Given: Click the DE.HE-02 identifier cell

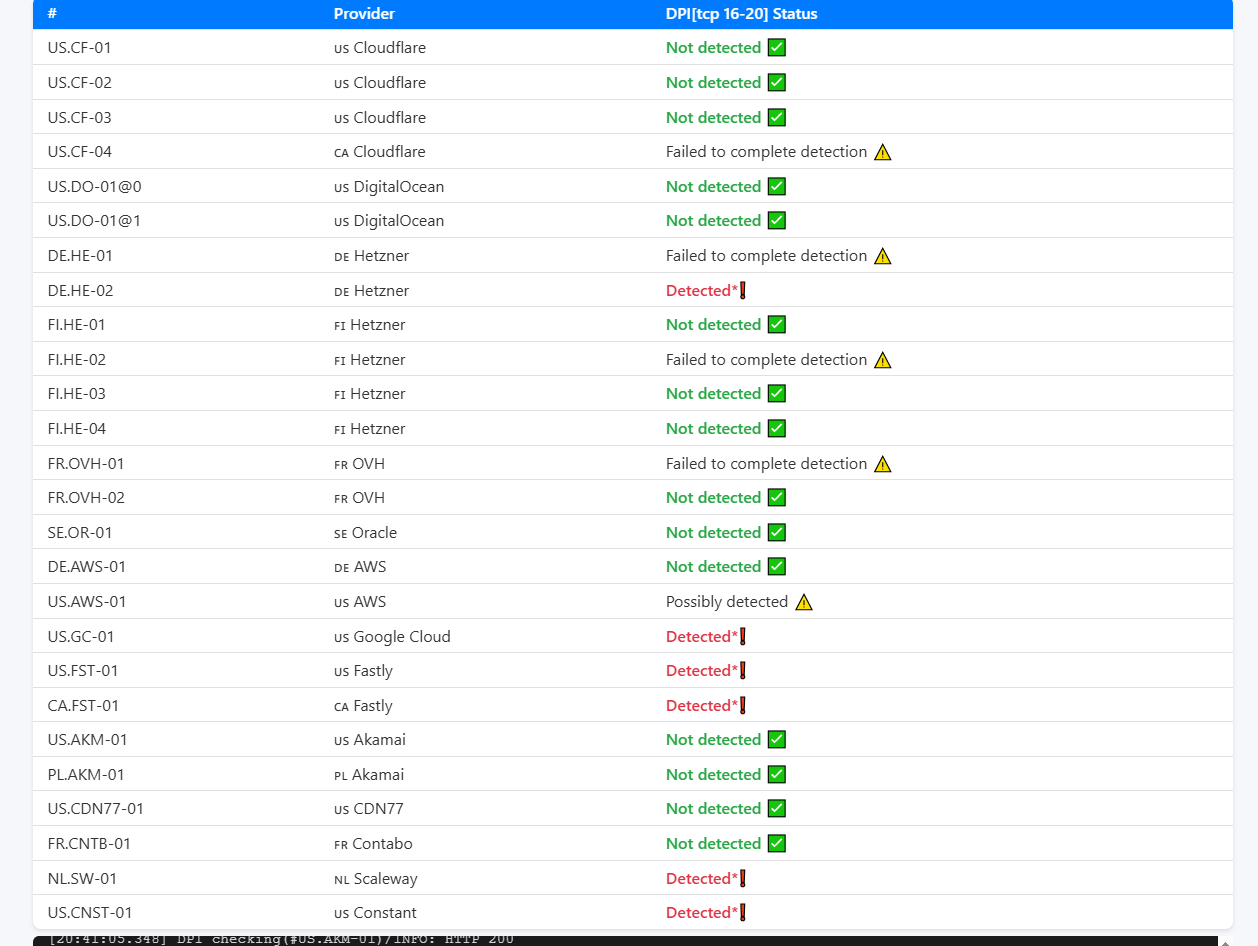Looking at the screenshot, I should pyautogui.click(x=80, y=290).
